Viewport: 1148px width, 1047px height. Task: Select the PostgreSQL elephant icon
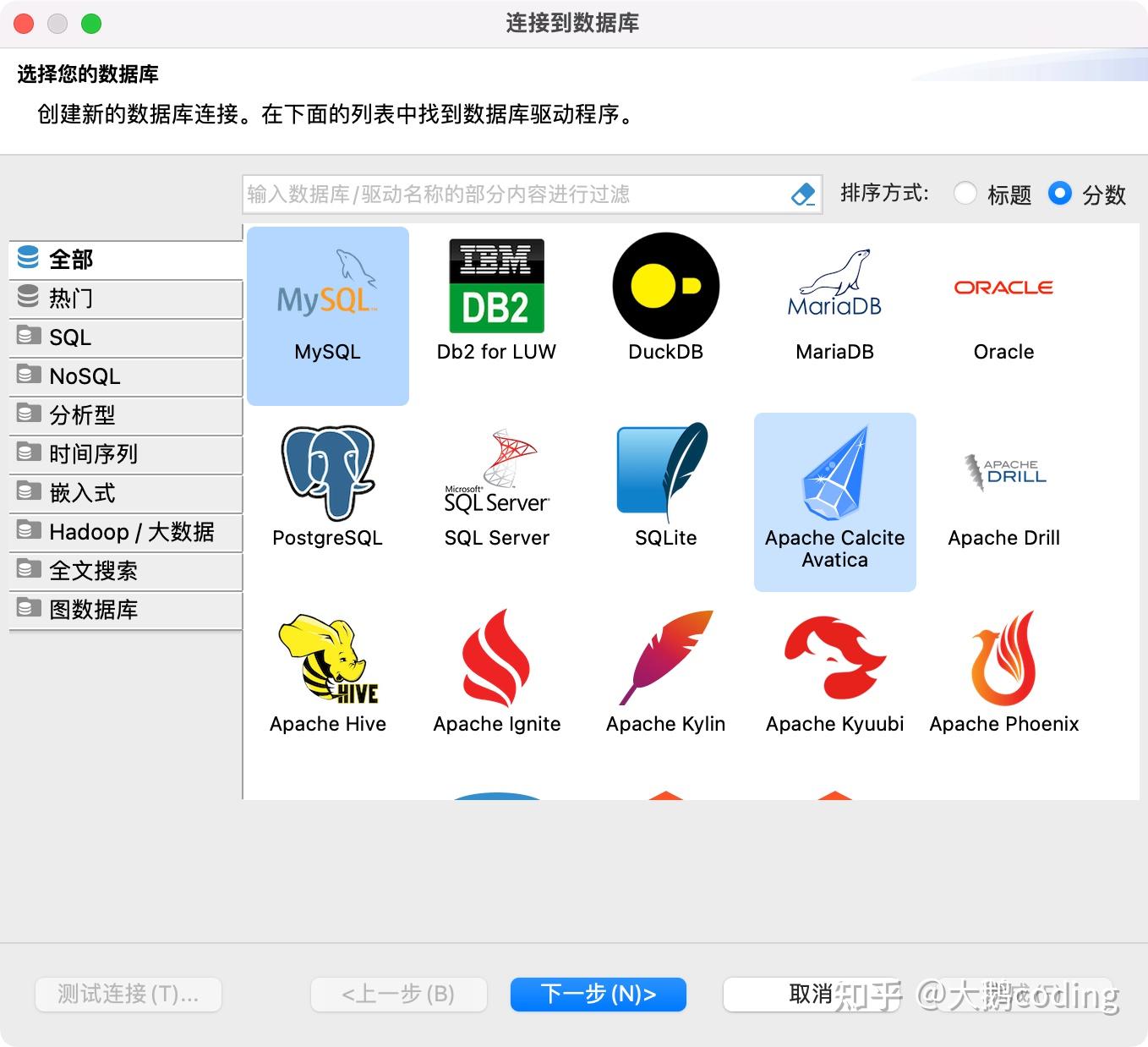click(x=327, y=472)
